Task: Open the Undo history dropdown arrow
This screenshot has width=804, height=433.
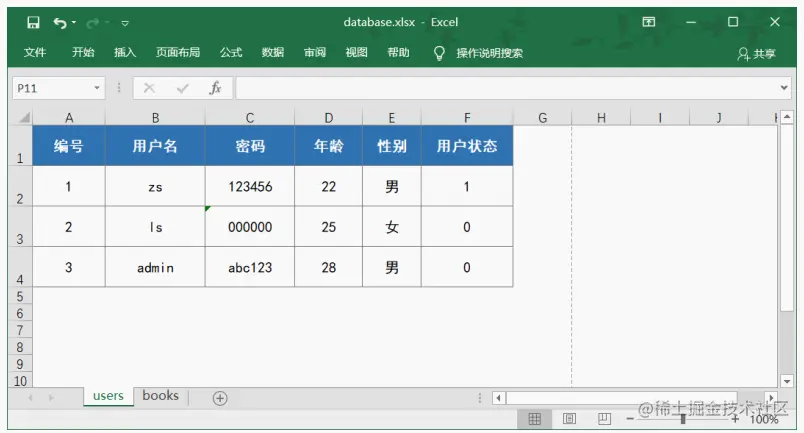Action: click(x=74, y=23)
